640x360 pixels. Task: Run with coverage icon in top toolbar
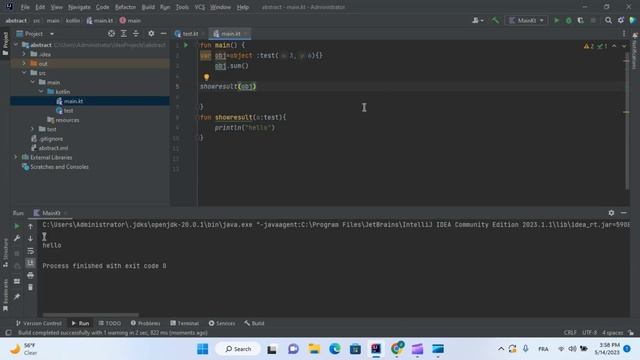click(580, 20)
